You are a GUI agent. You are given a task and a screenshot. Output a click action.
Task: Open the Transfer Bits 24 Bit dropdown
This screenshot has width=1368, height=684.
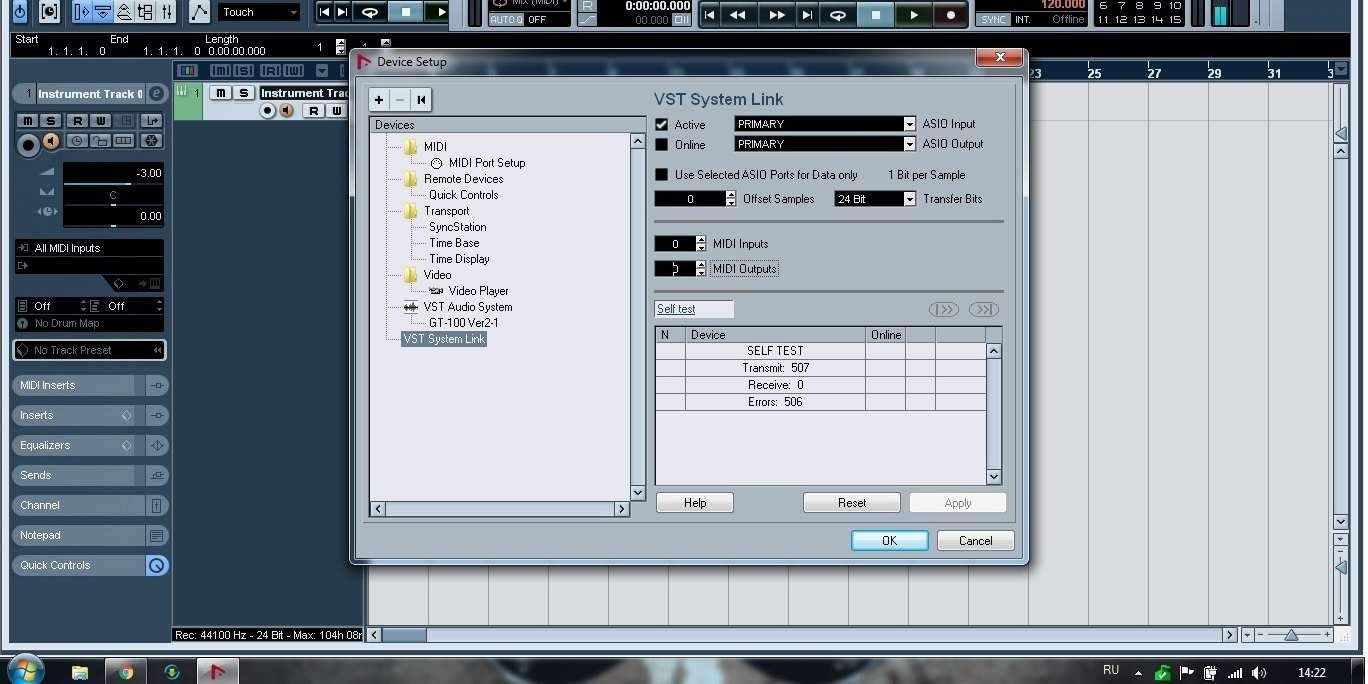tap(874, 199)
